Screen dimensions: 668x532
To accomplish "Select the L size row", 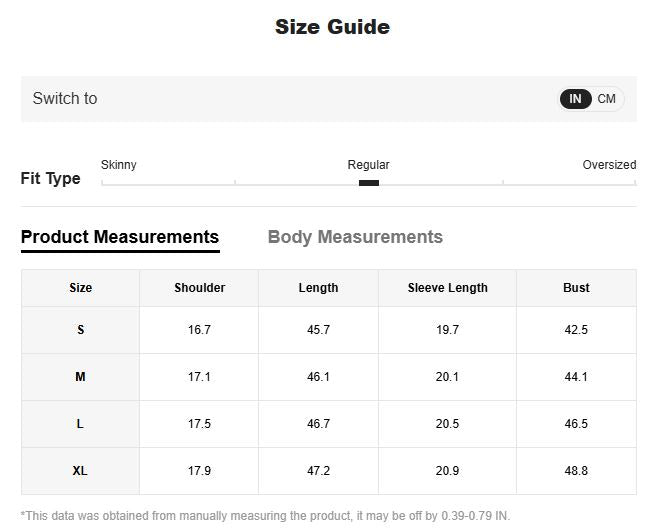I will [x=329, y=424].
